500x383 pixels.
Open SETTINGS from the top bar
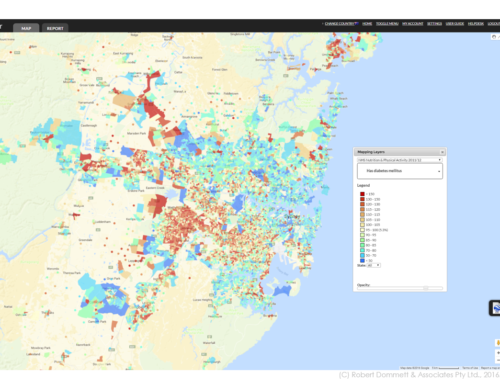pos(434,24)
